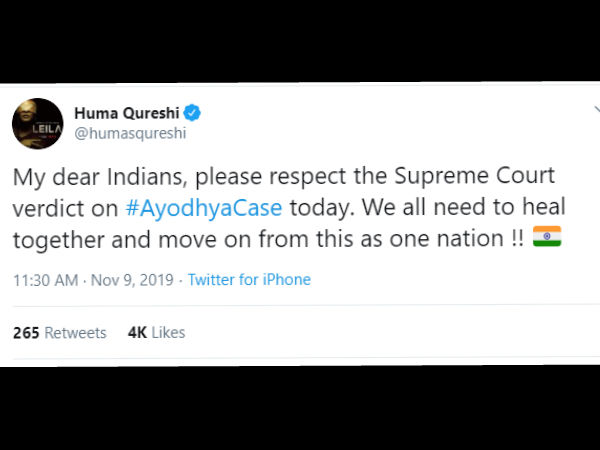
Task: Open the @humasqureshi handle
Action: (130, 134)
